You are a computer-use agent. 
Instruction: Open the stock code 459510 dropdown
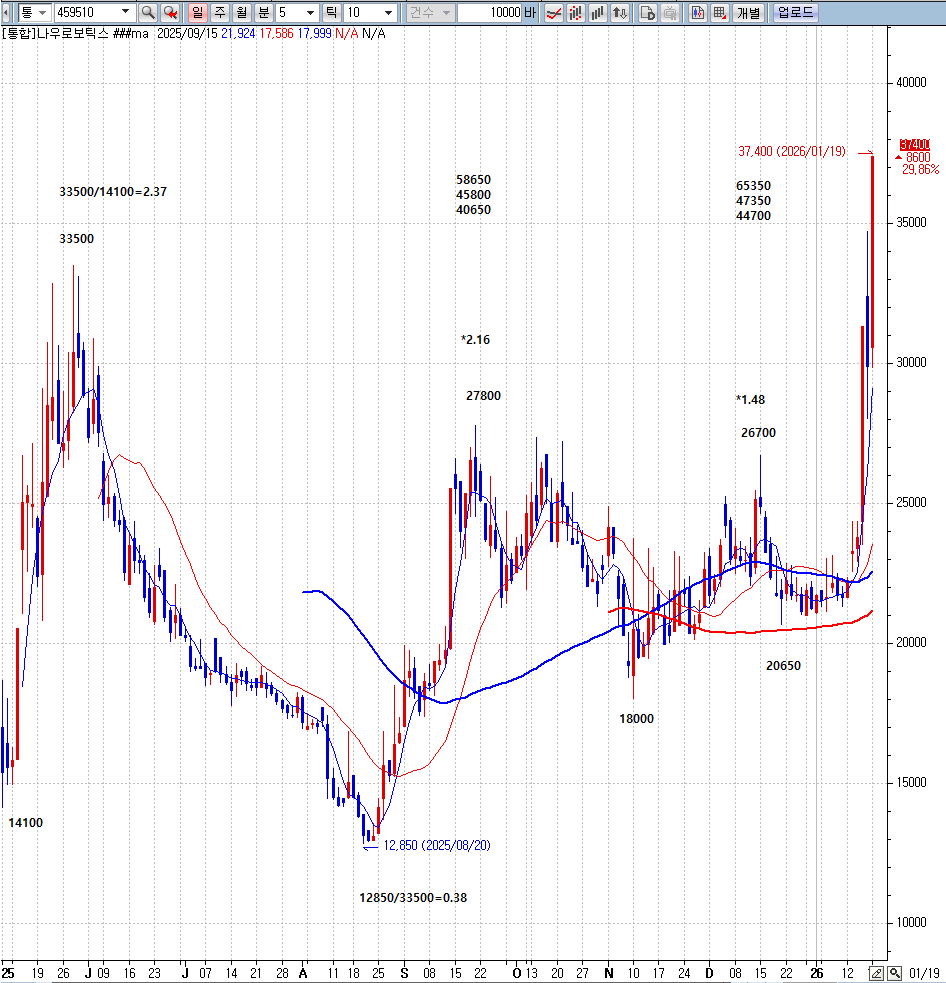coord(125,13)
